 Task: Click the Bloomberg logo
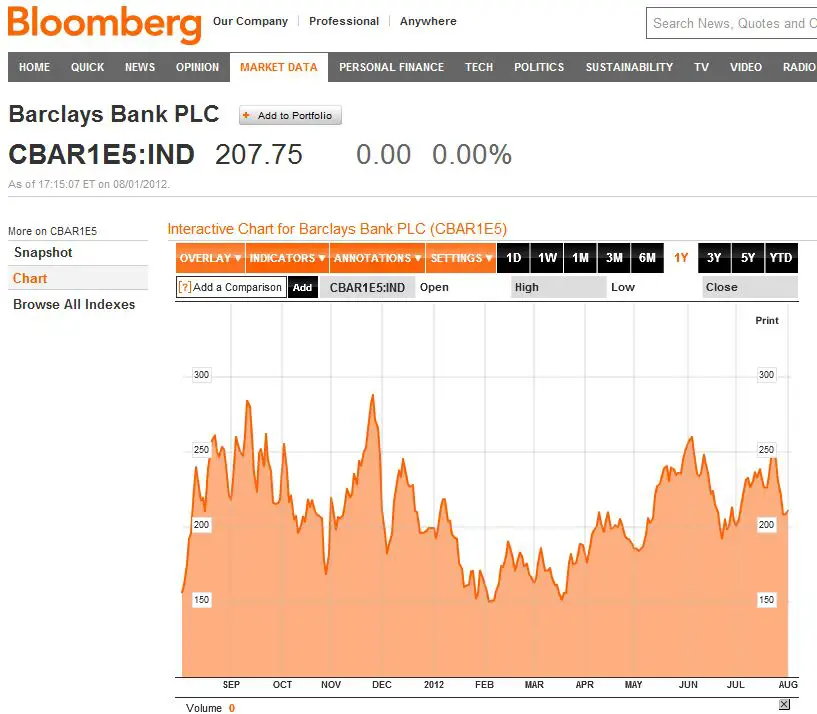coord(104,24)
